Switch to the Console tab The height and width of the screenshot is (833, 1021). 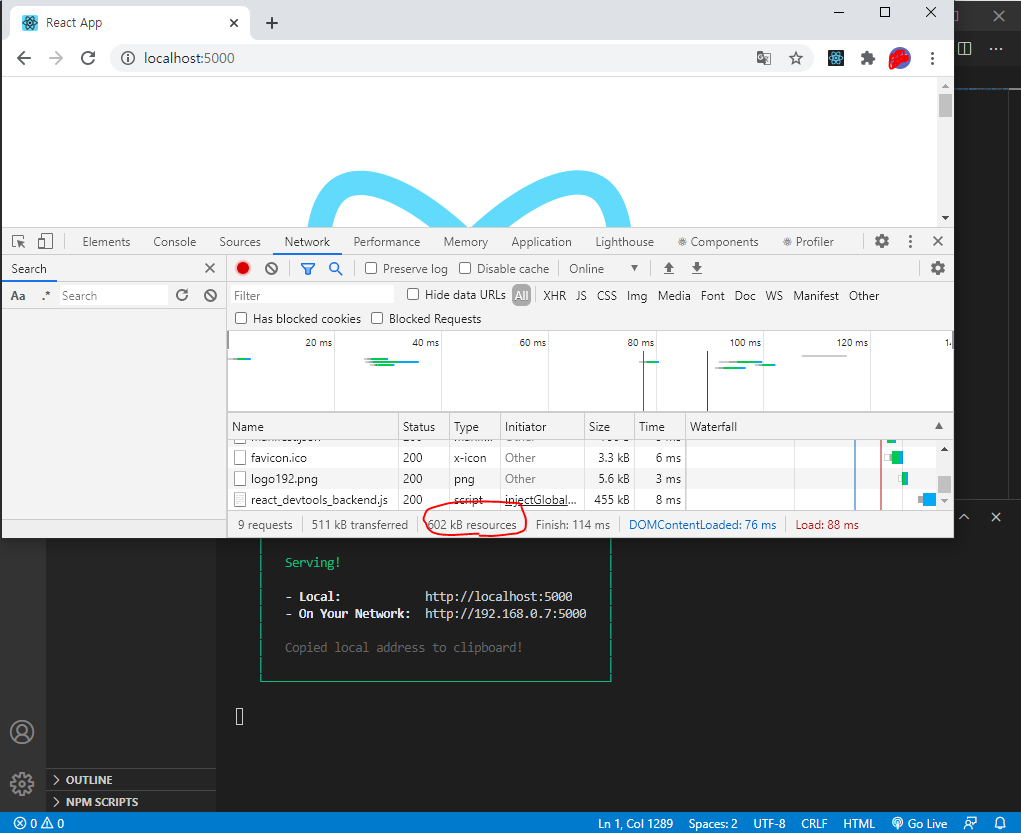pyautogui.click(x=175, y=242)
